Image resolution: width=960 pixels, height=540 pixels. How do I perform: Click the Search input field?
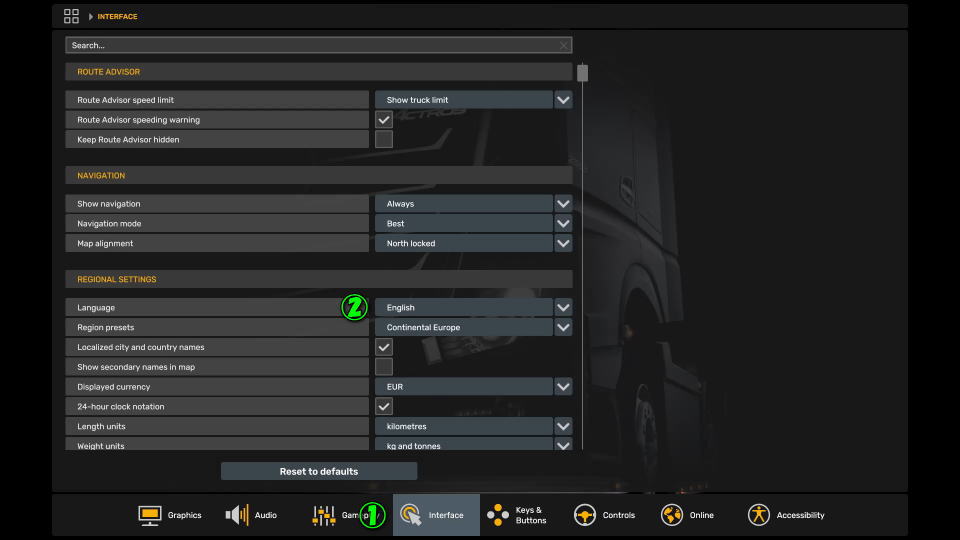[310, 45]
